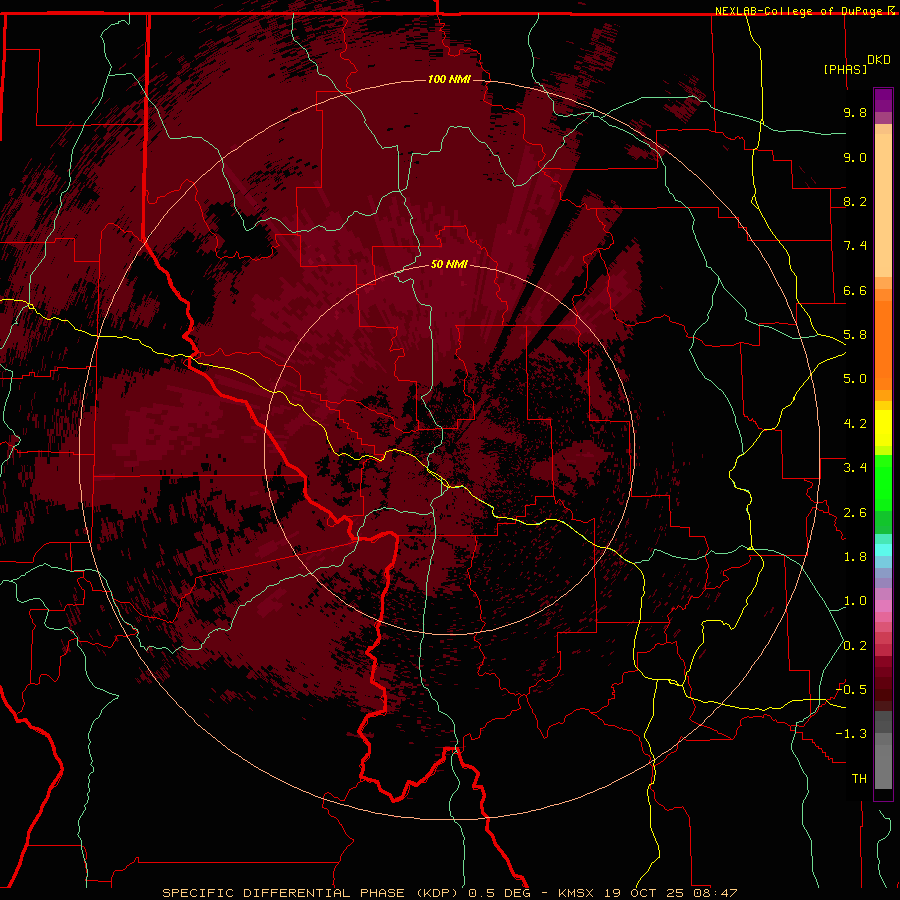
Task: Click the 3.4 legend value
Action: click(x=855, y=468)
